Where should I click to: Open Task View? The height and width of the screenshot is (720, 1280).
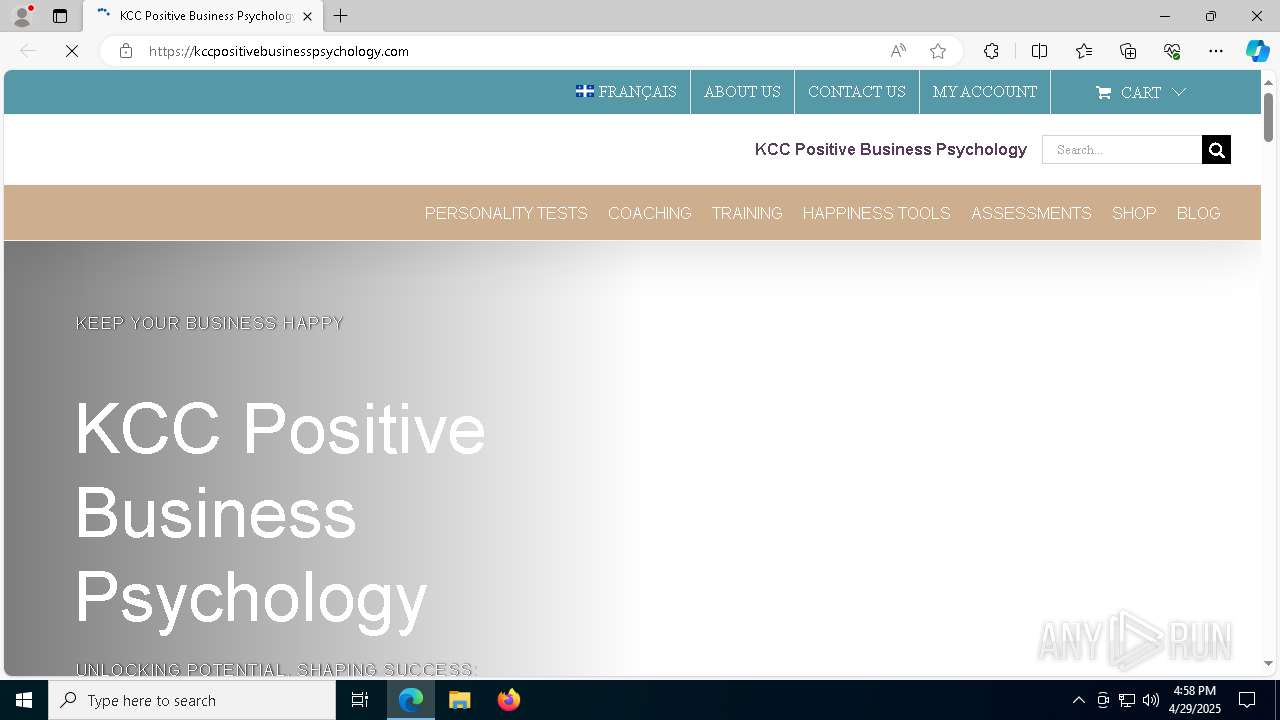(x=360, y=700)
